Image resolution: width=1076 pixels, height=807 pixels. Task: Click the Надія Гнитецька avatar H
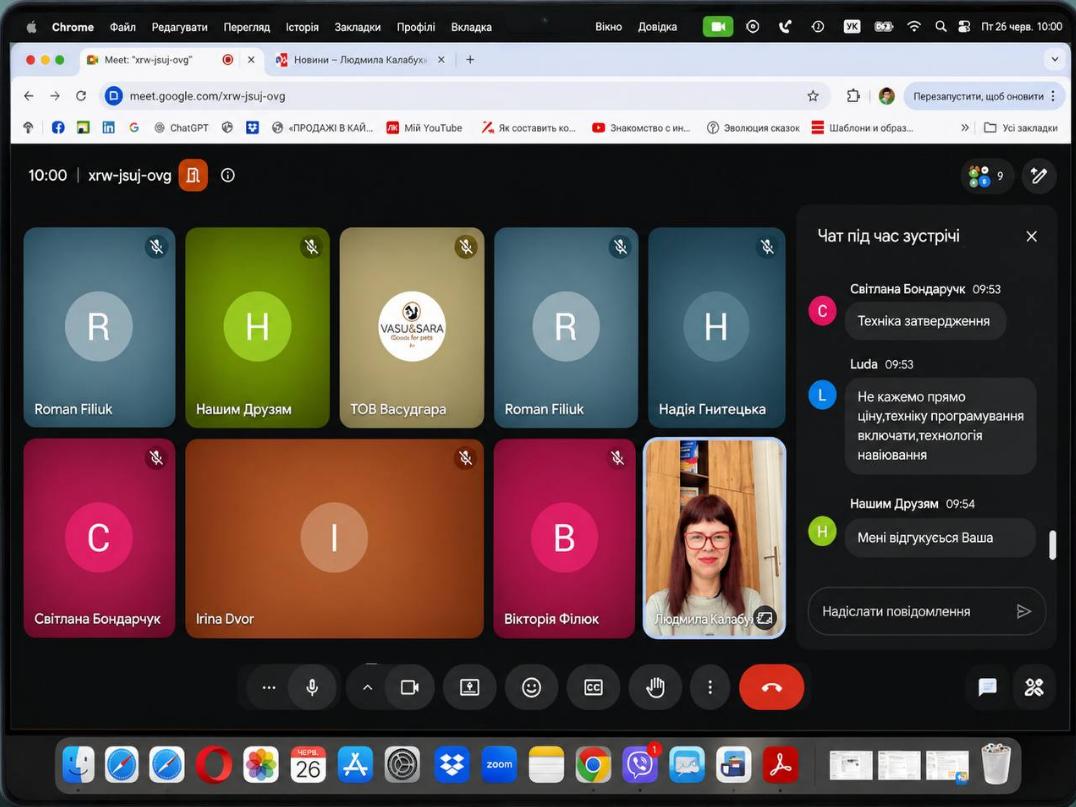(716, 327)
